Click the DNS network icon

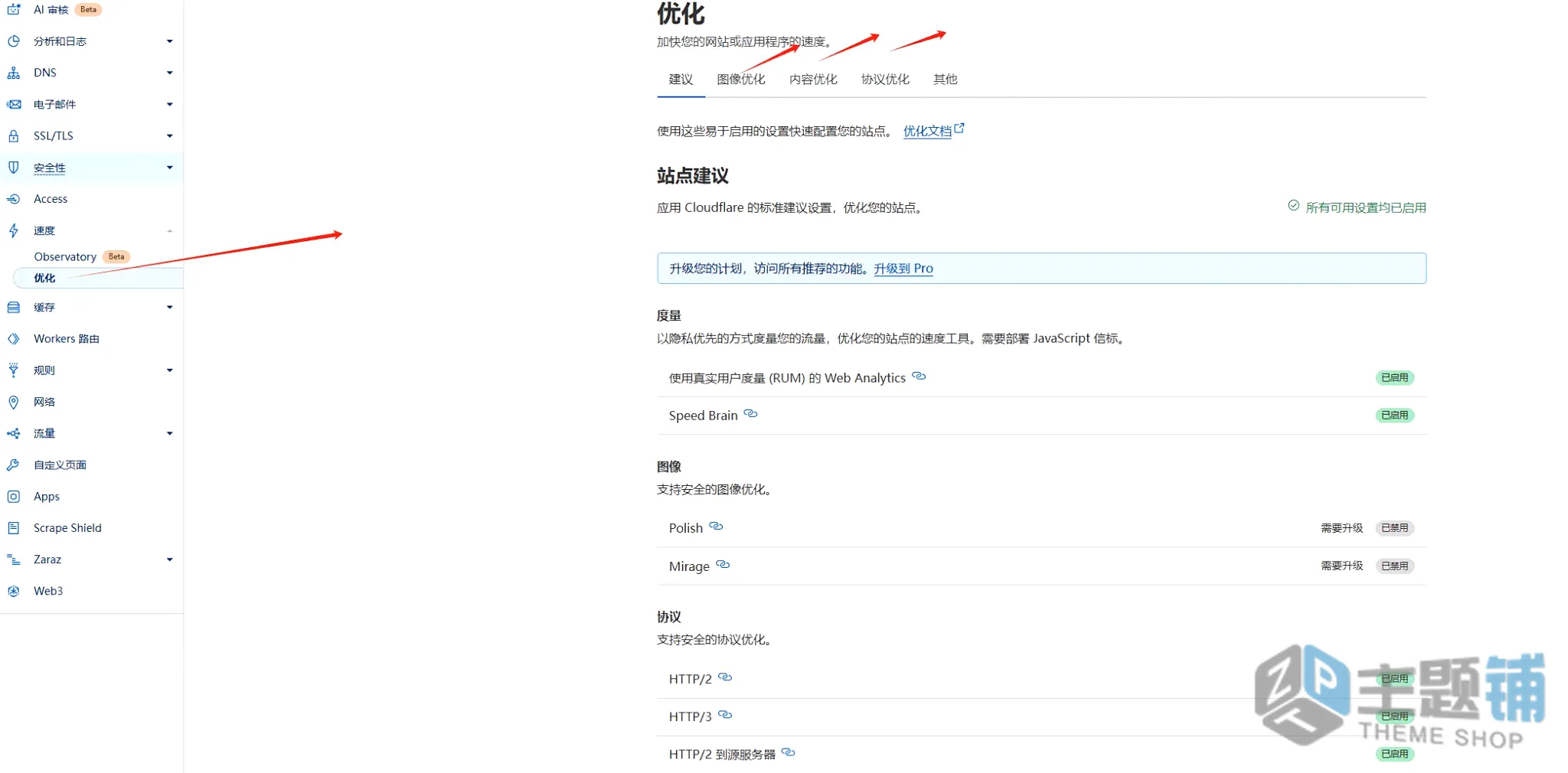coord(14,73)
